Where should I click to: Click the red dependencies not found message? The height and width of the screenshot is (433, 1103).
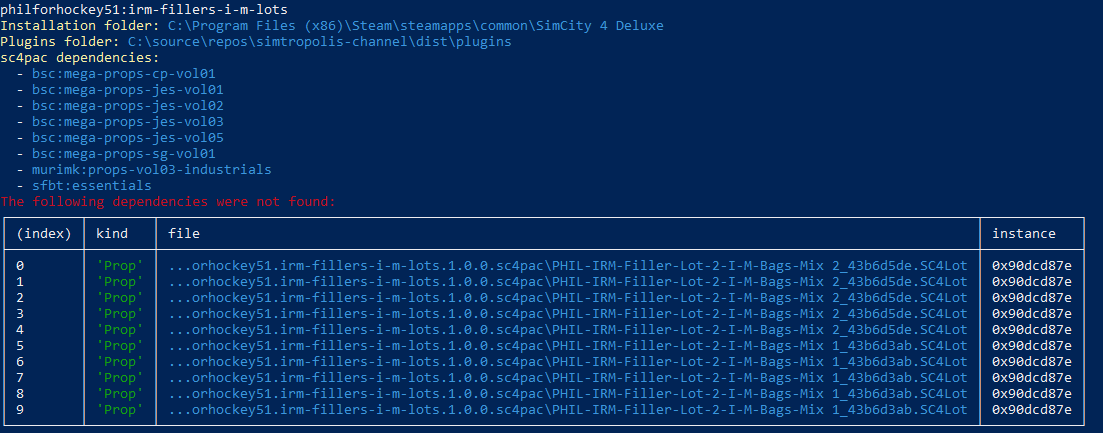[168, 202]
